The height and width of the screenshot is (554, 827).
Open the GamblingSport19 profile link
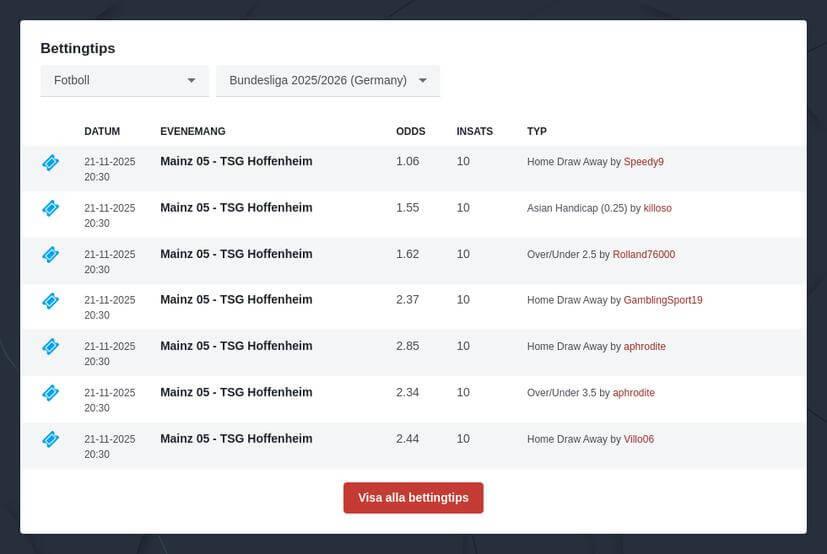coord(663,300)
